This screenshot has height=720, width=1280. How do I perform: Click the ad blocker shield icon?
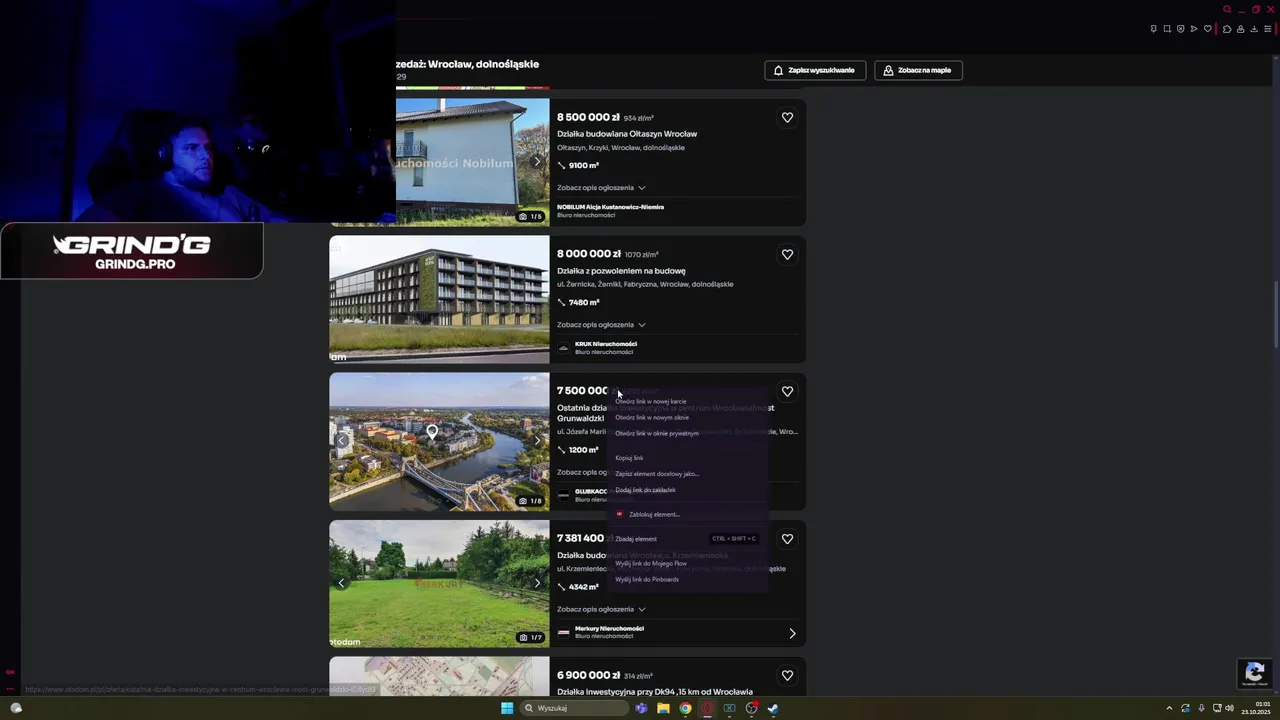pos(1181,29)
